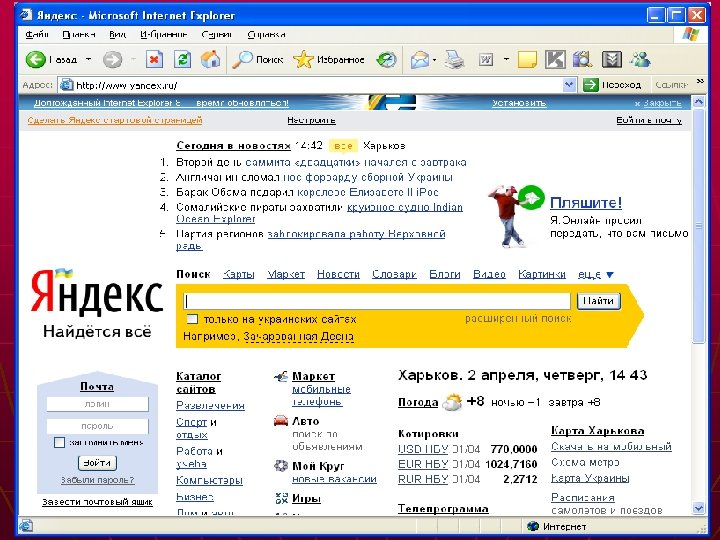Toggle 'запомнить меня' checkbox
Screen dimensions: 720x540
coord(59,443)
